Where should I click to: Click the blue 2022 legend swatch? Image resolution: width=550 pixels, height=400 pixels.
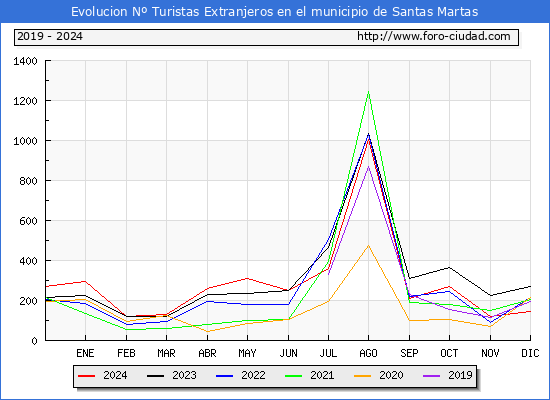[224, 376]
